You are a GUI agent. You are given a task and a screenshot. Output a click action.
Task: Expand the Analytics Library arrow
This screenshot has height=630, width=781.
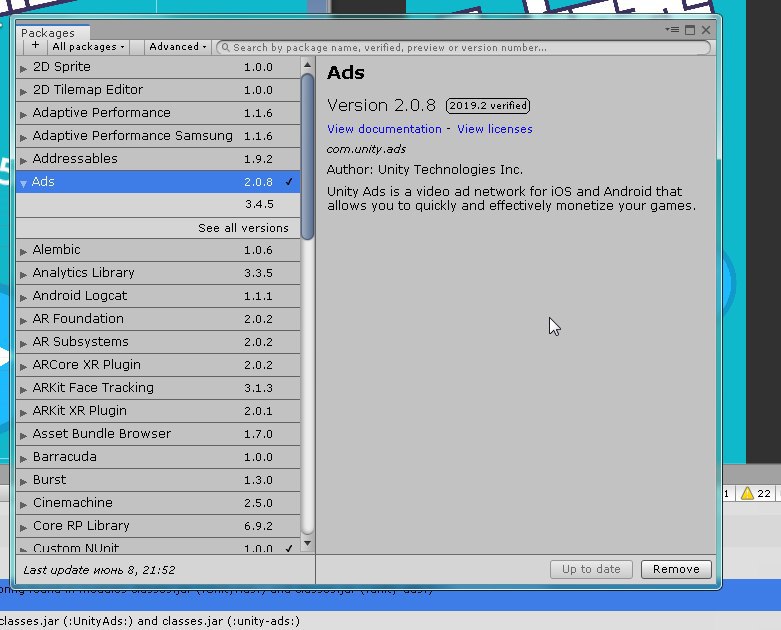click(x=23, y=274)
